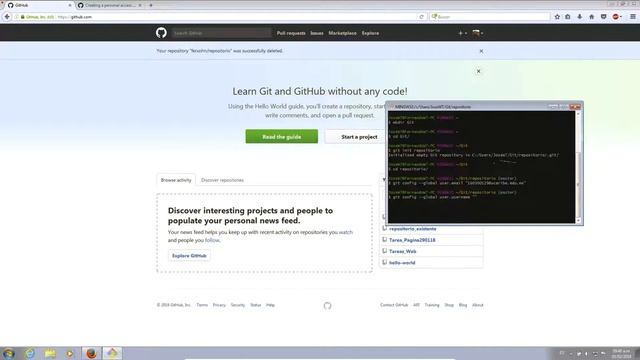Close the Learn Git and GitHub banner

pos(478,71)
